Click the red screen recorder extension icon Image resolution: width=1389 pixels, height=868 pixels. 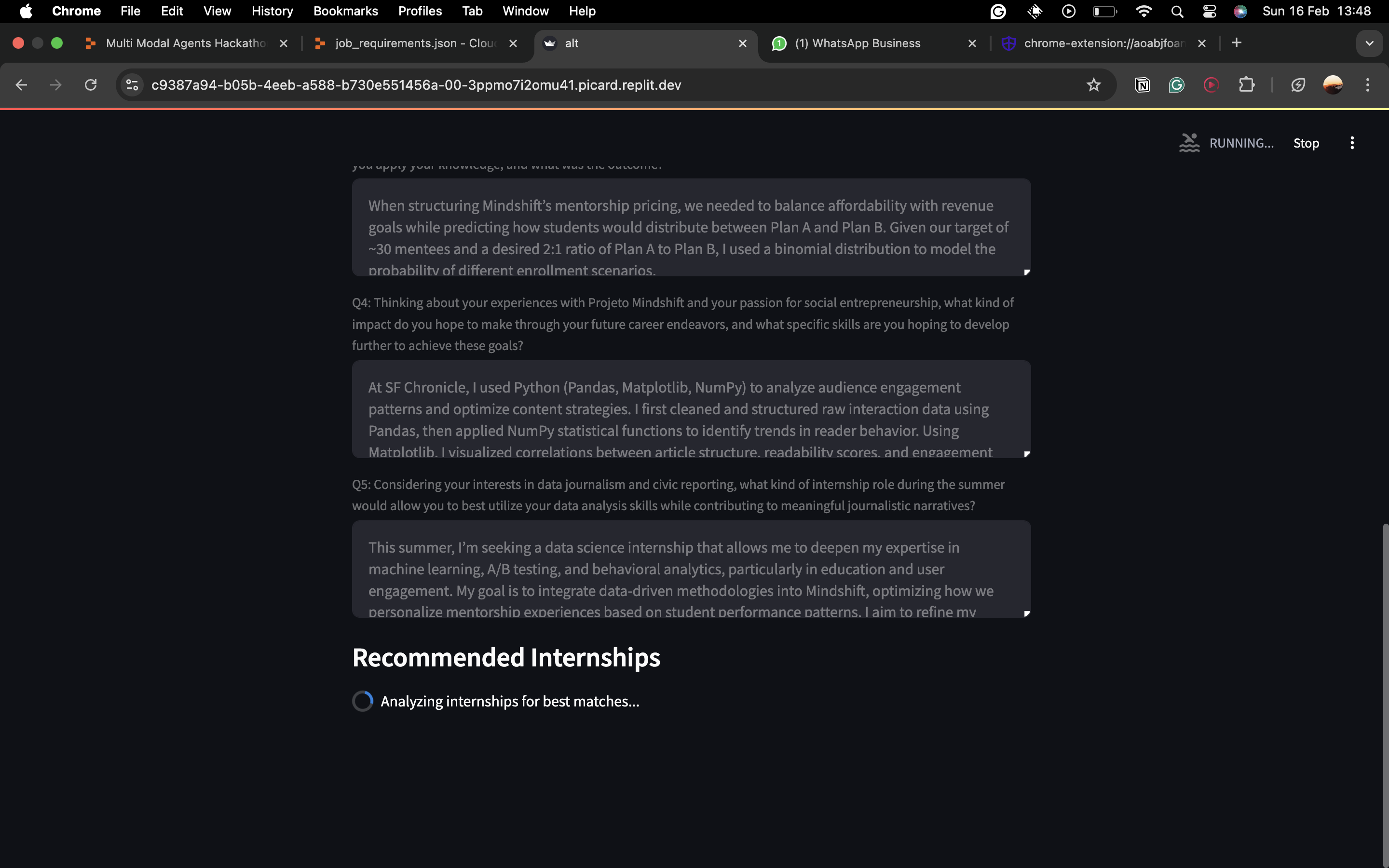[x=1211, y=85]
